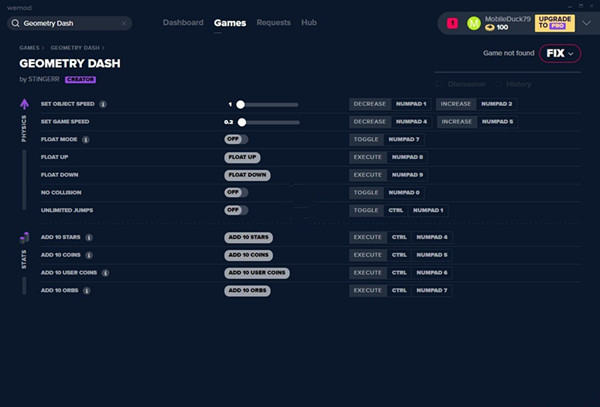
Task: Click the Add 10 Stars button
Action: tap(248, 237)
